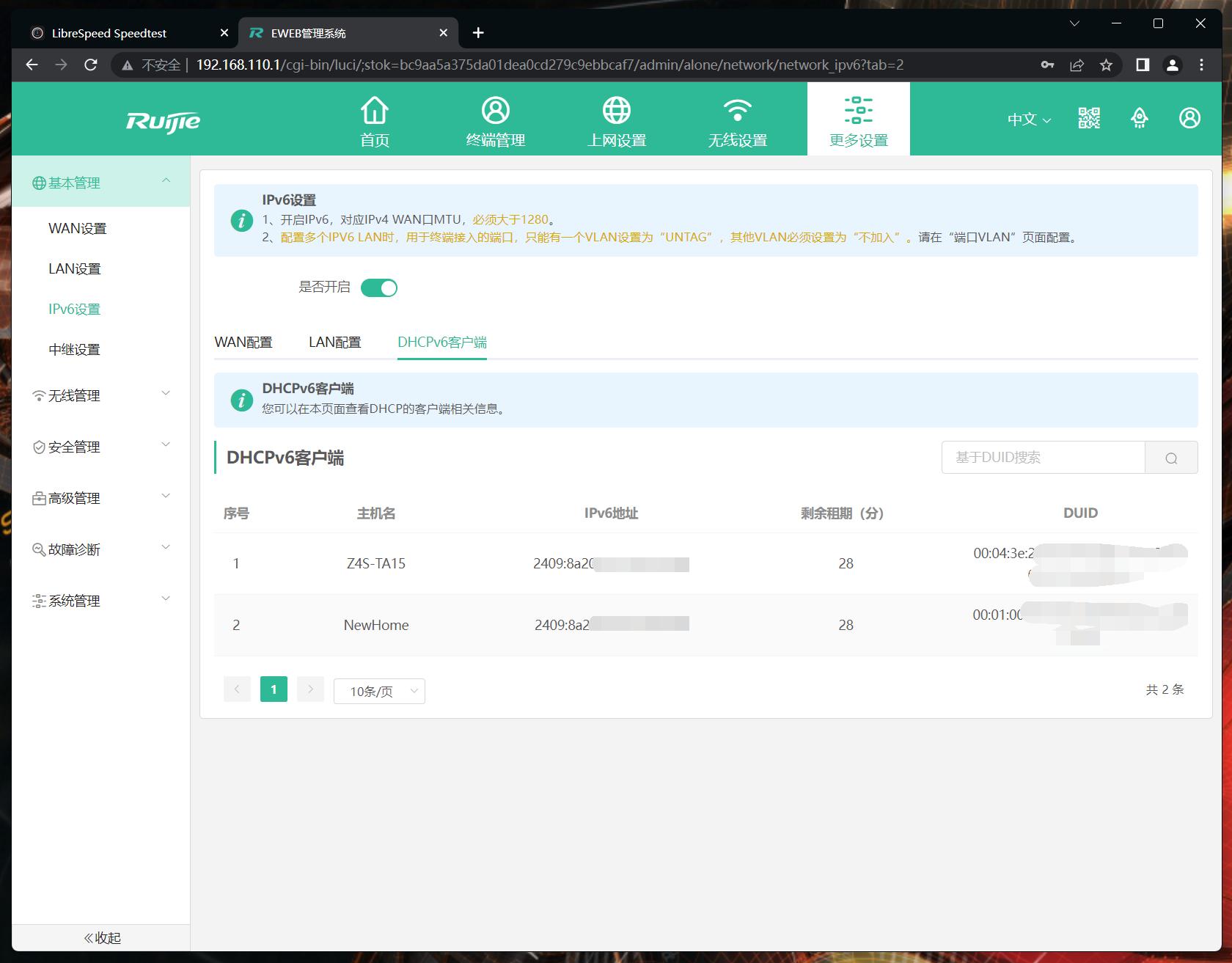Switch to the WAN配置 tab
The image size is (1232, 963).
(x=243, y=343)
